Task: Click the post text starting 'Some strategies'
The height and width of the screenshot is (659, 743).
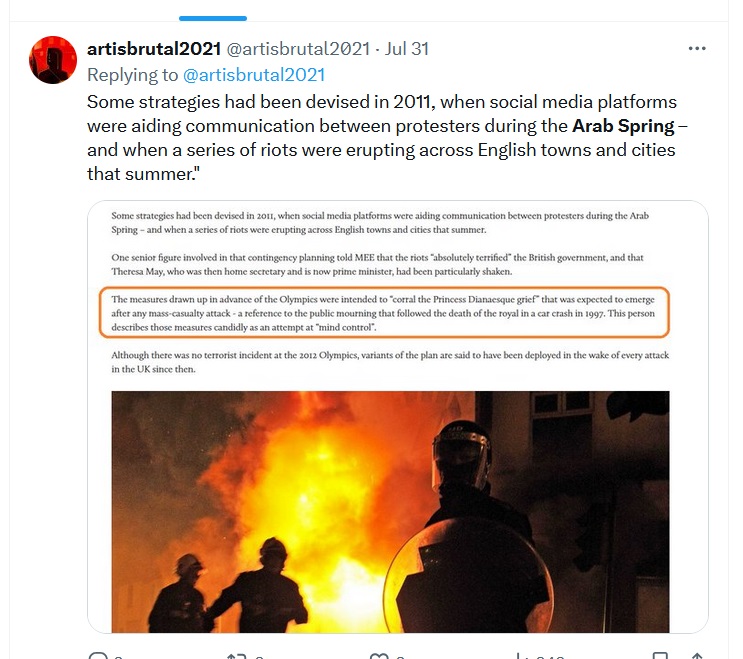Action: coord(387,138)
